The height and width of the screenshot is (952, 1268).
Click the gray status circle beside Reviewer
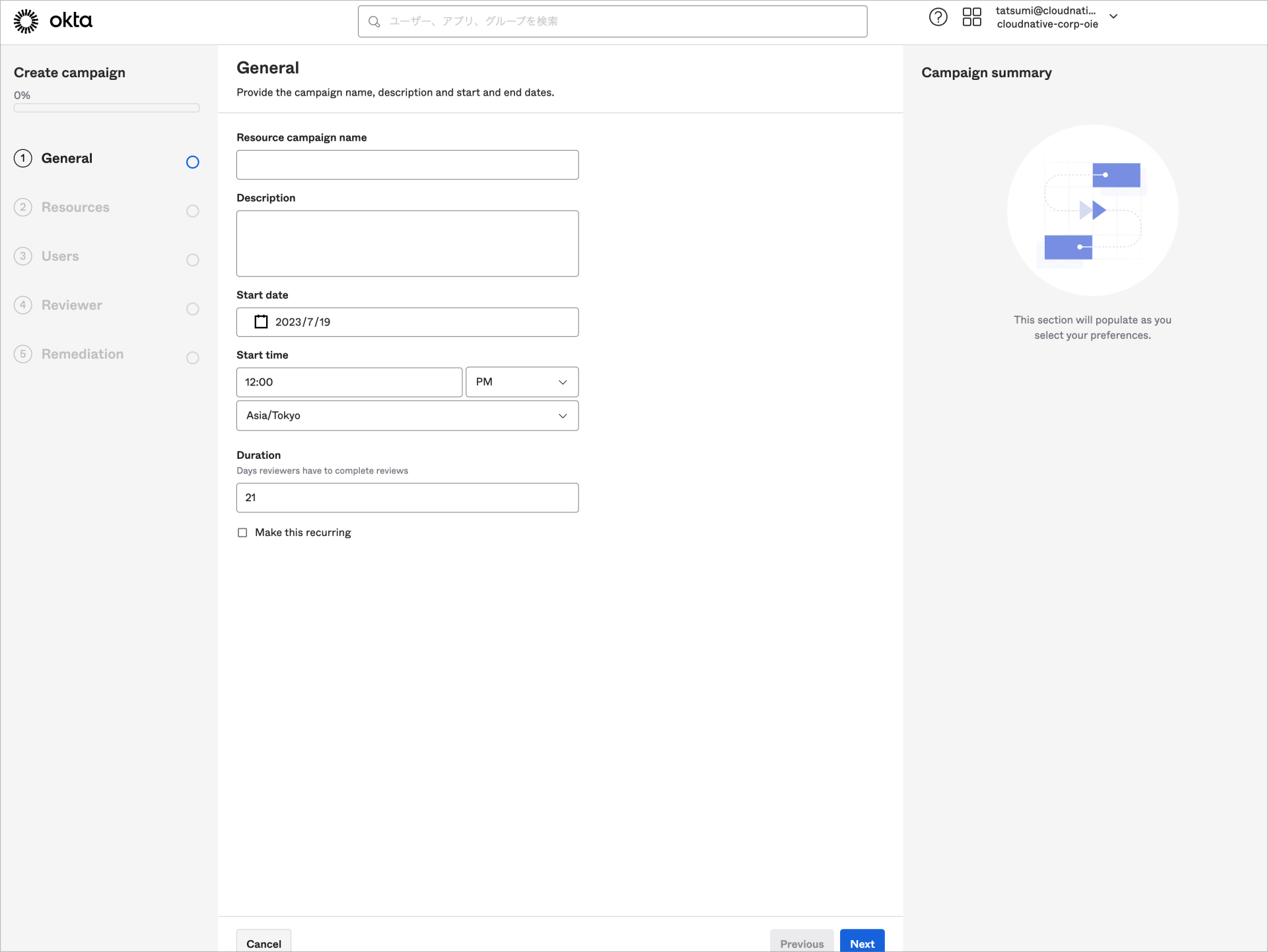click(192, 308)
